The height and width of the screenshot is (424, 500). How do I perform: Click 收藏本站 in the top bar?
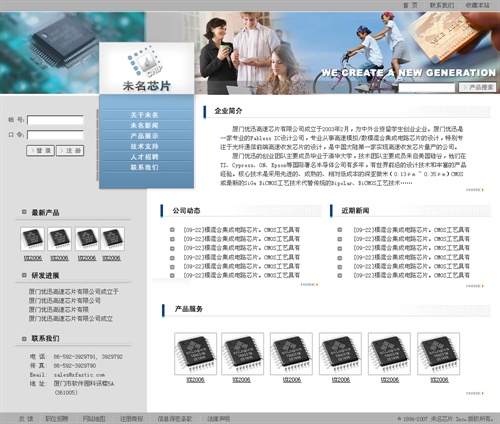pyautogui.click(x=477, y=5)
